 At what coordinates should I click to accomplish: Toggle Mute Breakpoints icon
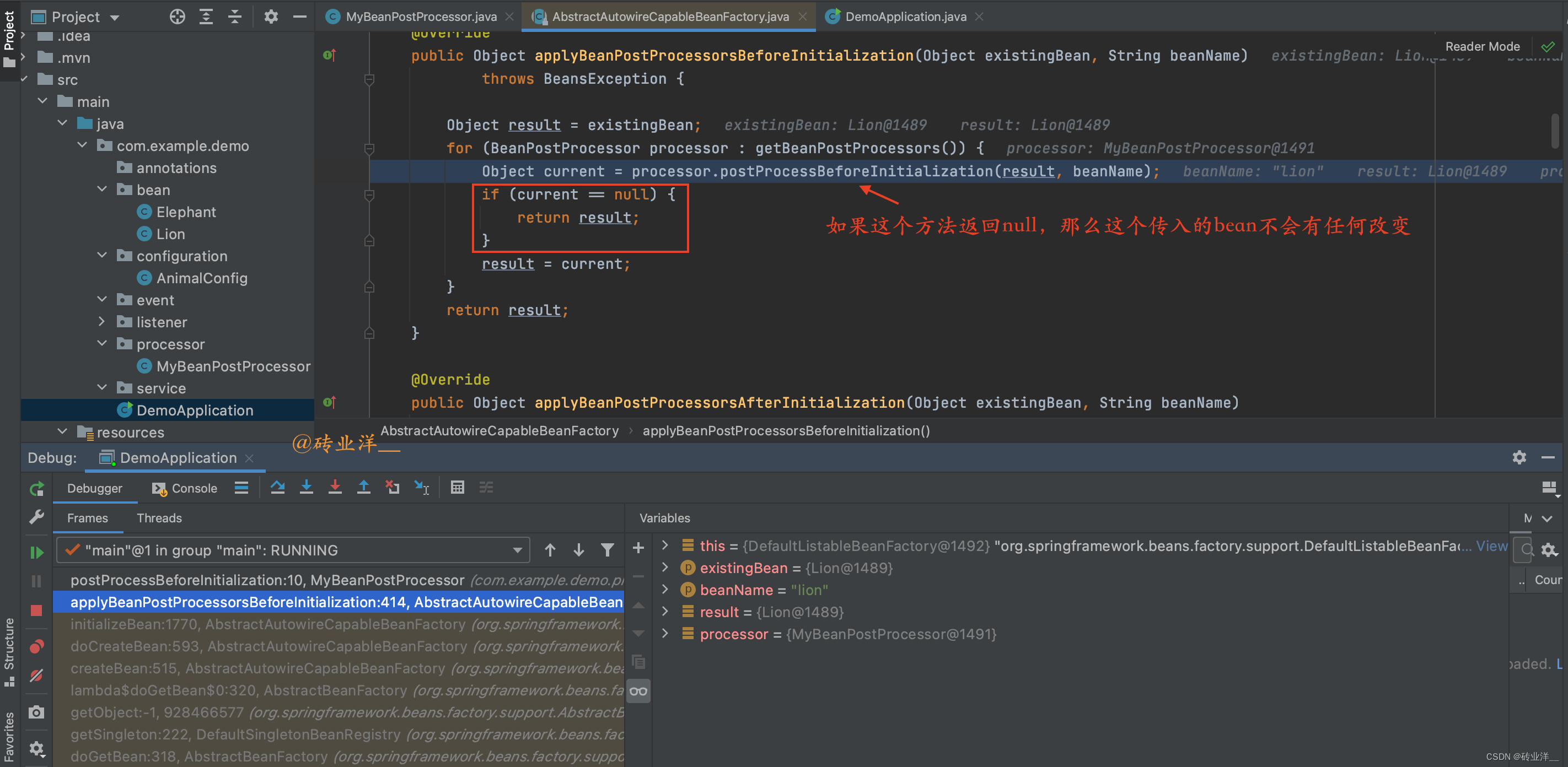click(36, 676)
